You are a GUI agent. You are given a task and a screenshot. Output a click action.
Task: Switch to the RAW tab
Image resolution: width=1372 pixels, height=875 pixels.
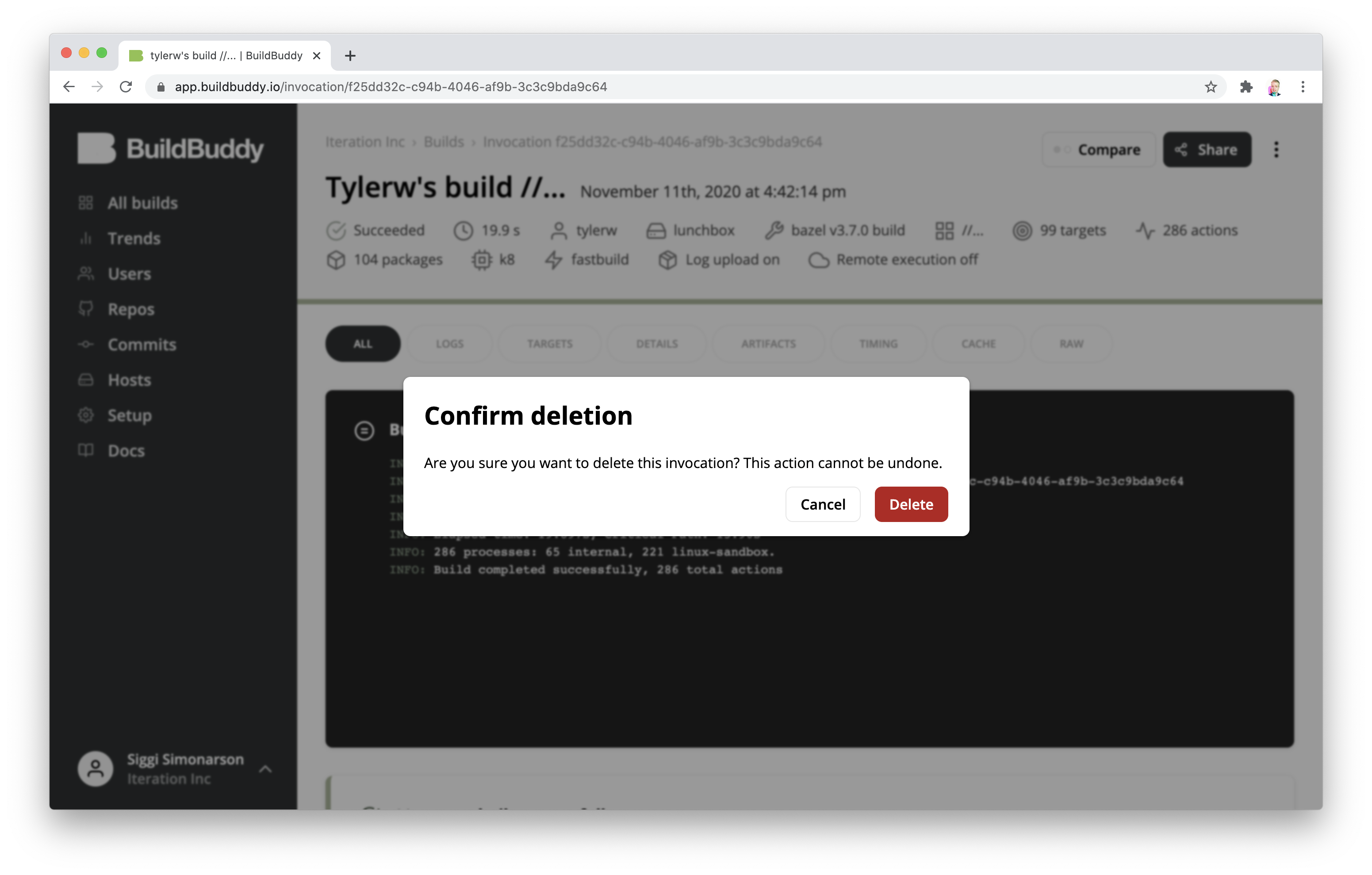[1071, 343]
